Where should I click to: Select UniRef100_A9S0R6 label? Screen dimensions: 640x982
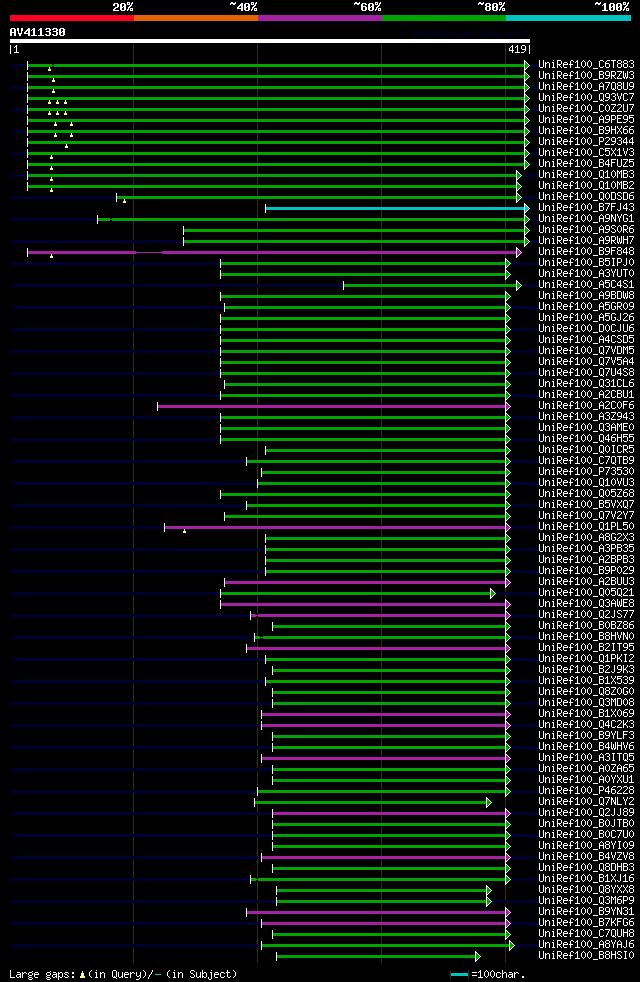[x=586, y=230]
